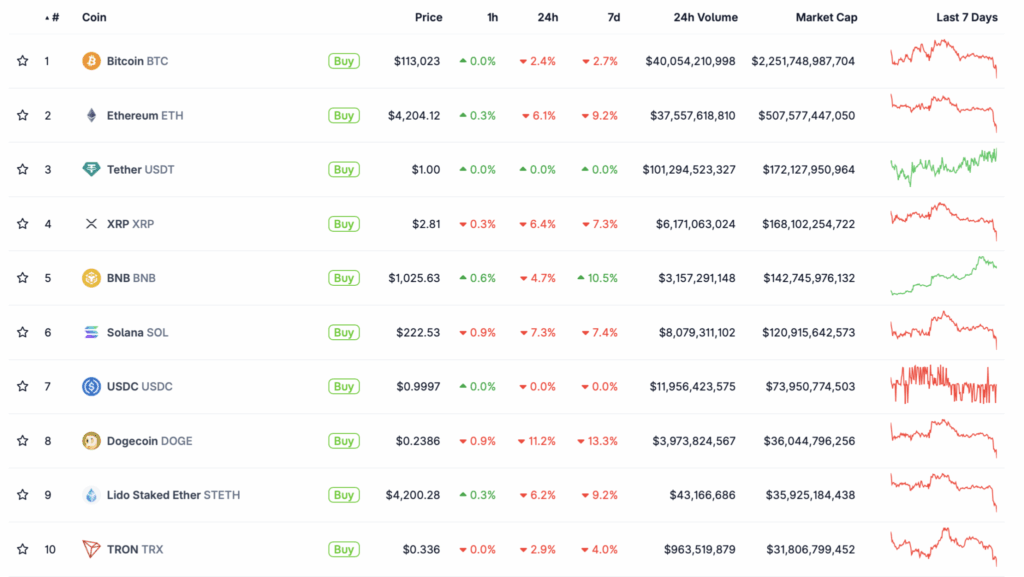Sort coins by 24h Volume header
The width and height of the screenshot is (1024, 577).
(x=705, y=17)
